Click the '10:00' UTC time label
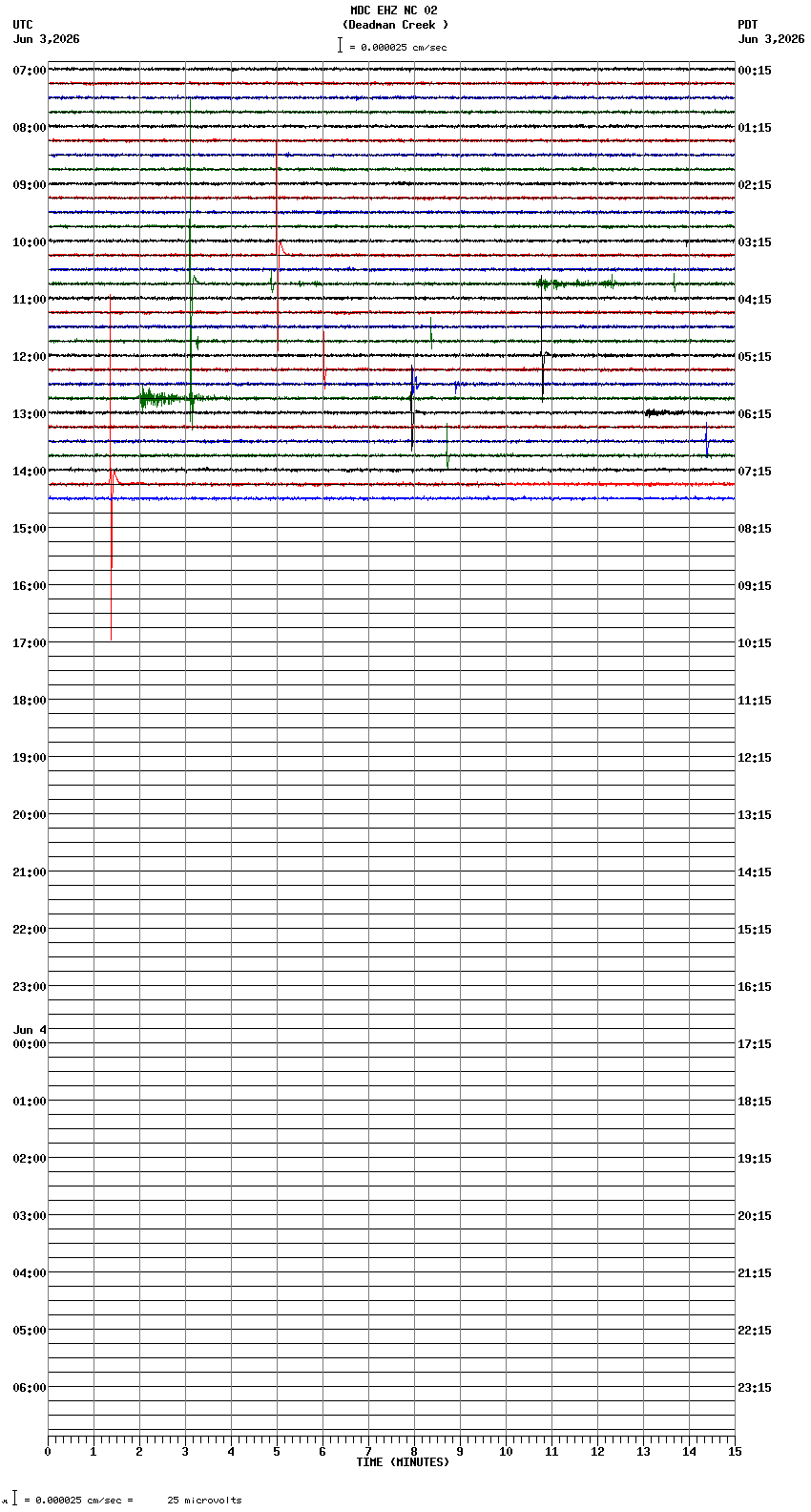The width and height of the screenshot is (811, 1512). 30,242
